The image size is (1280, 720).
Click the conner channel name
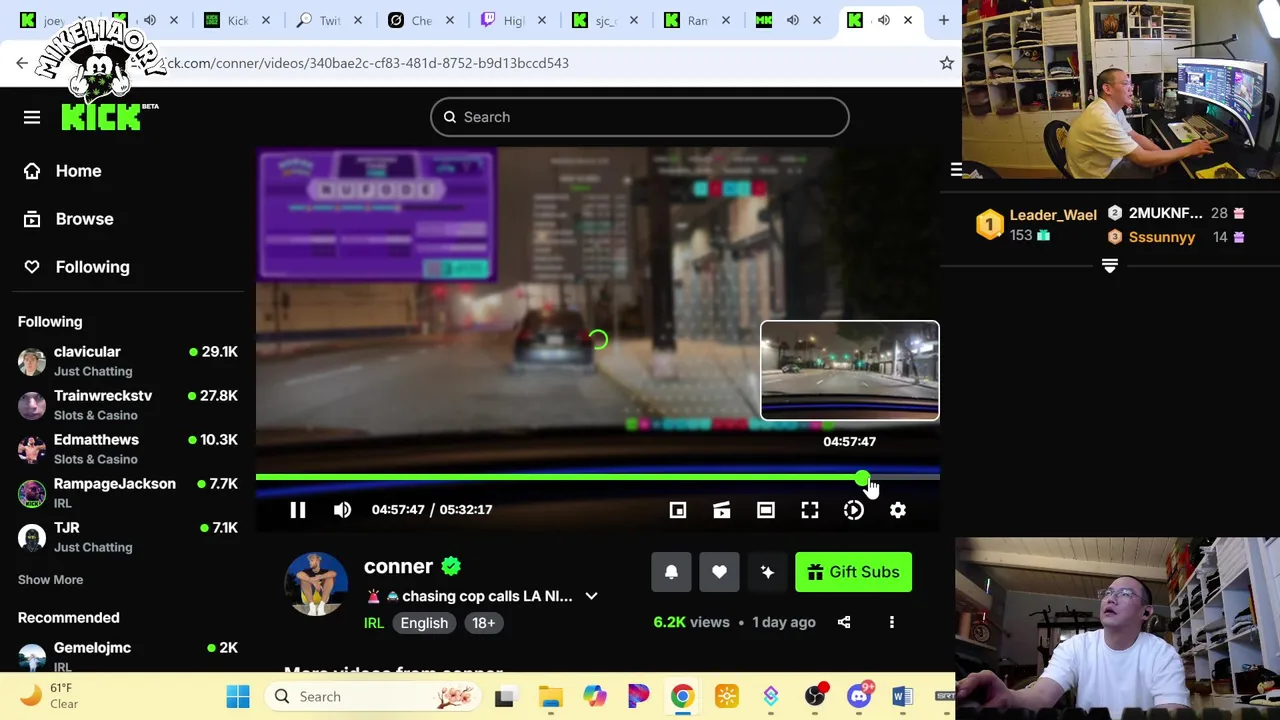[398, 566]
